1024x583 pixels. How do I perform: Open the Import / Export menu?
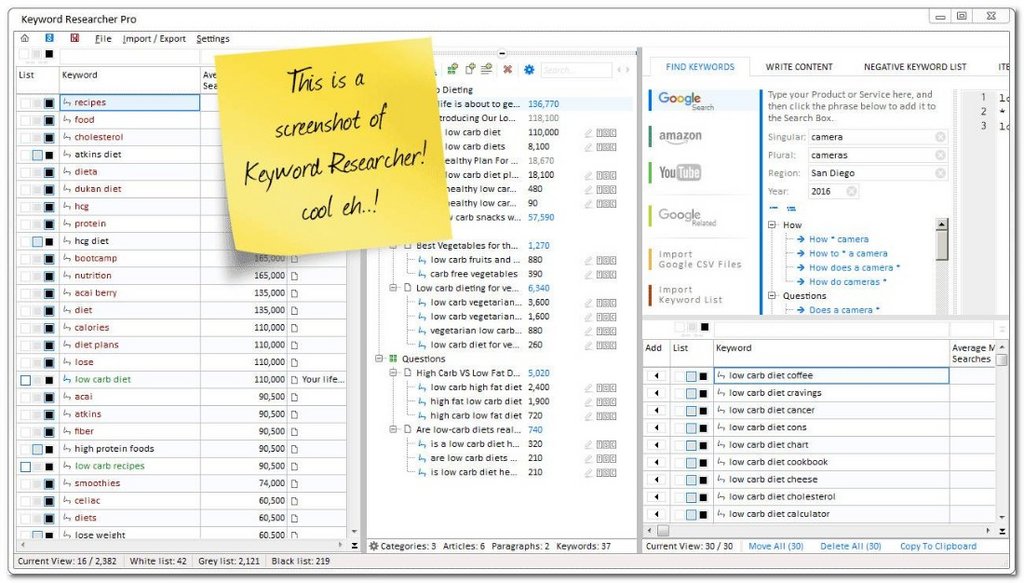pos(154,39)
